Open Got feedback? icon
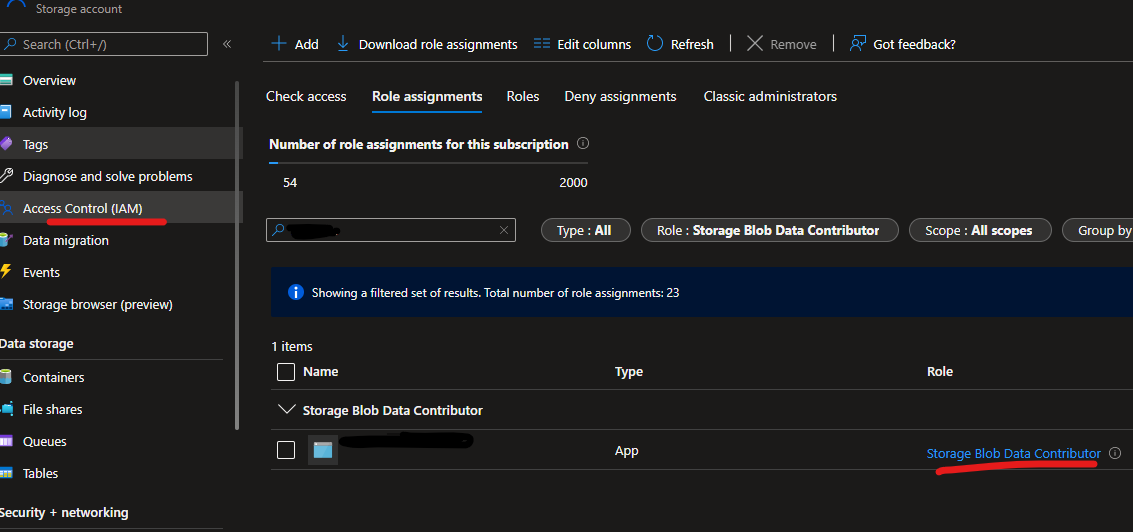The height and width of the screenshot is (532, 1133). point(857,44)
